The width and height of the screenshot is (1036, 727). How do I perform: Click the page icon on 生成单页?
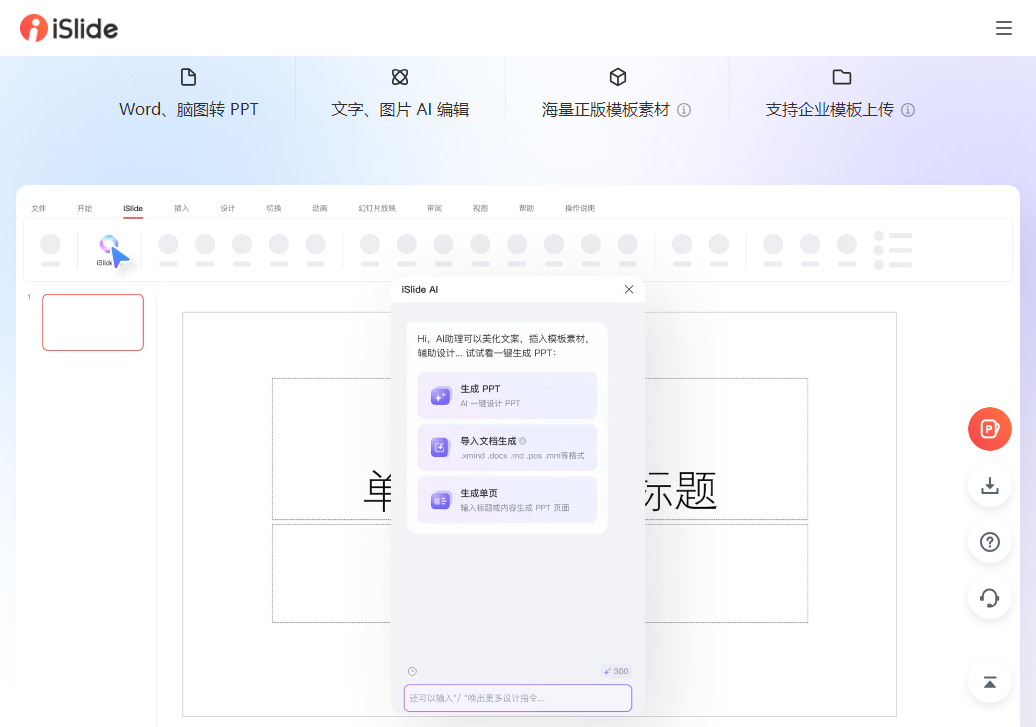[x=441, y=500]
